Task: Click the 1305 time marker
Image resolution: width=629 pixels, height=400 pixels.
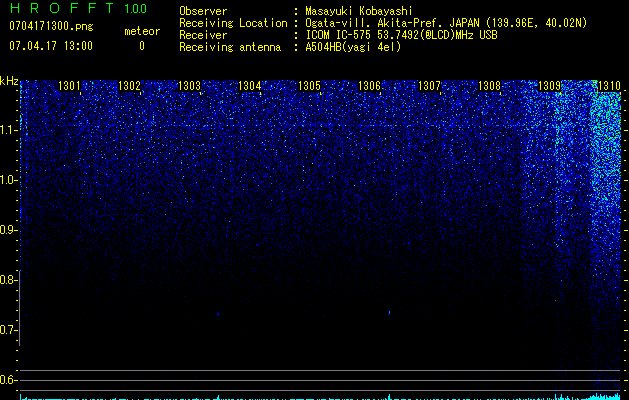Action: click(309, 86)
